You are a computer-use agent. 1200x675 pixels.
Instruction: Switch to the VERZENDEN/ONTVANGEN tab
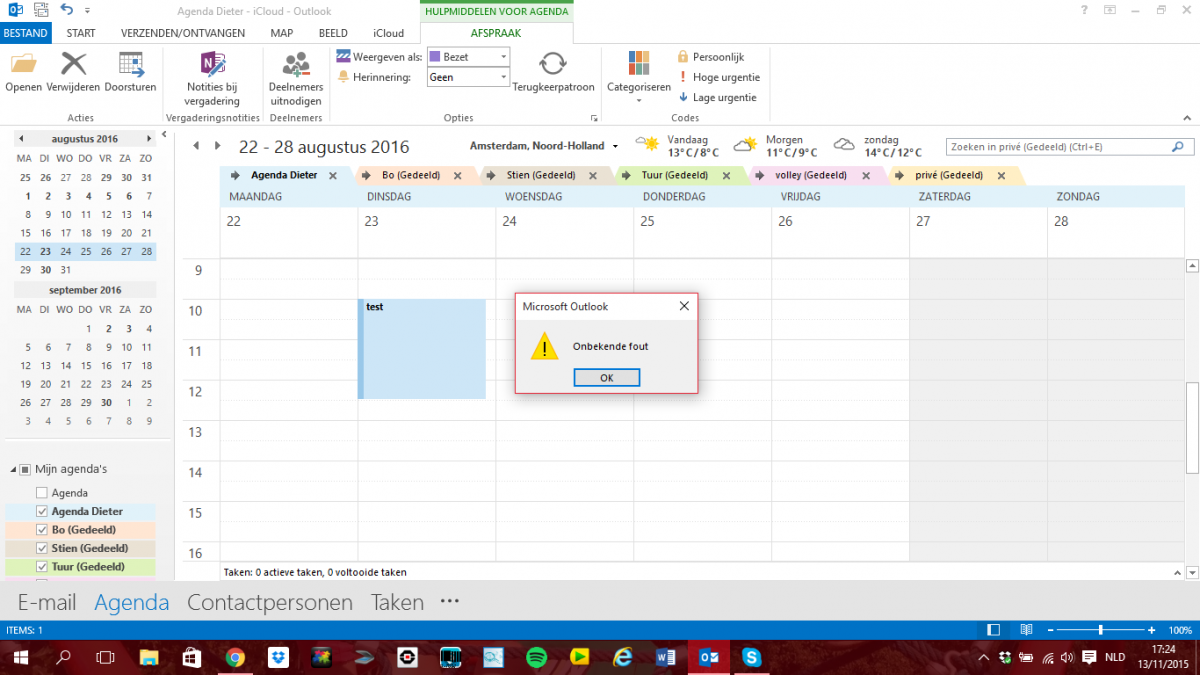[x=183, y=33]
